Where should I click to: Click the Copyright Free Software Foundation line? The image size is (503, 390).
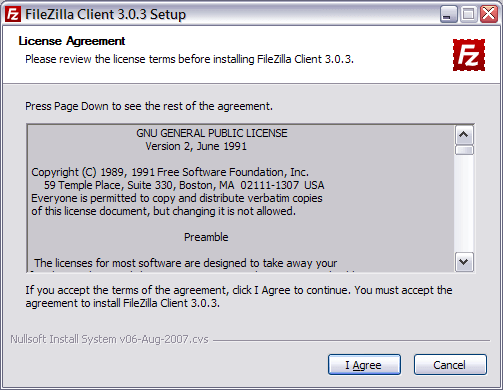170,172
